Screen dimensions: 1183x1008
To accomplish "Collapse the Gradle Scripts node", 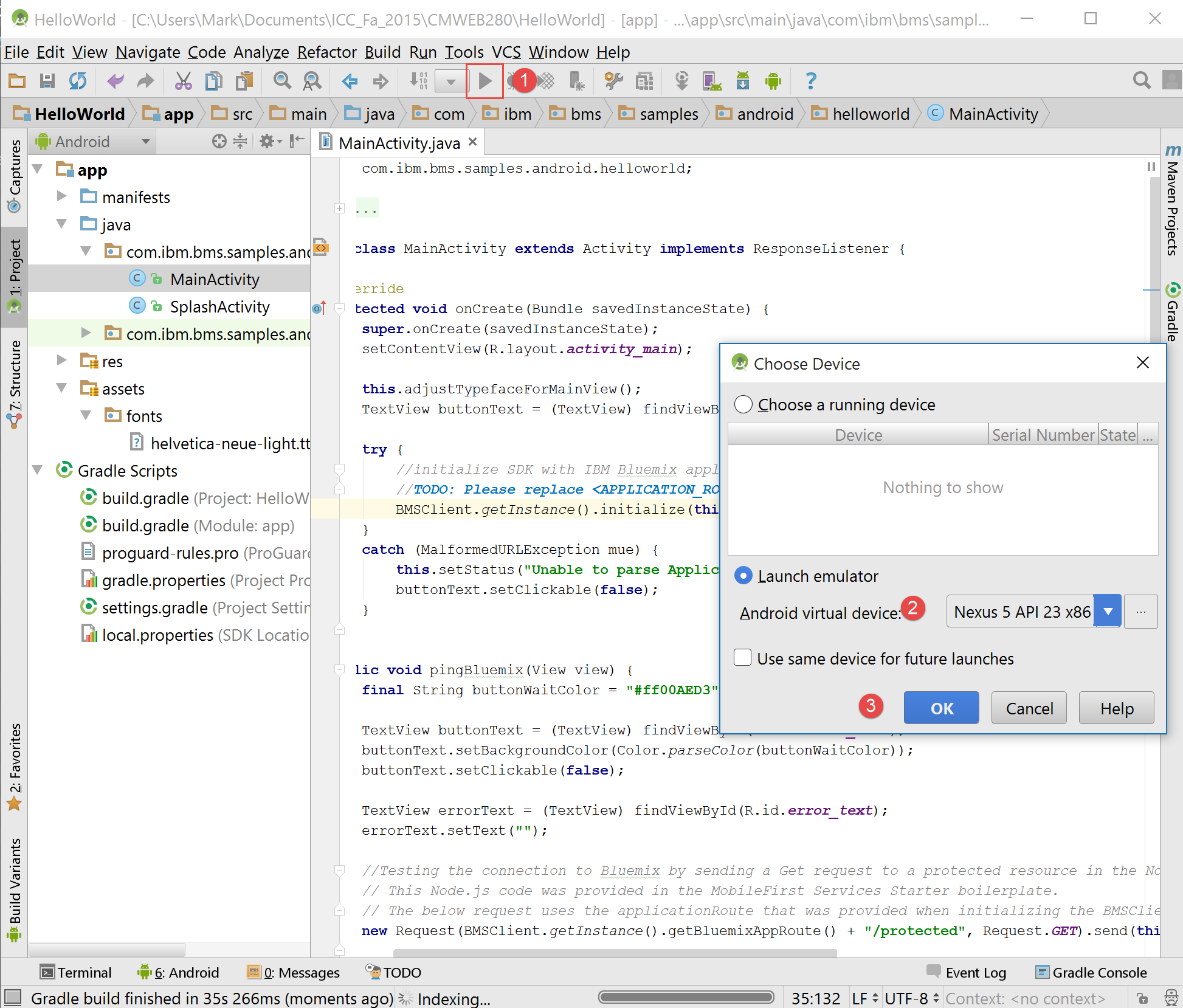I will coord(38,470).
